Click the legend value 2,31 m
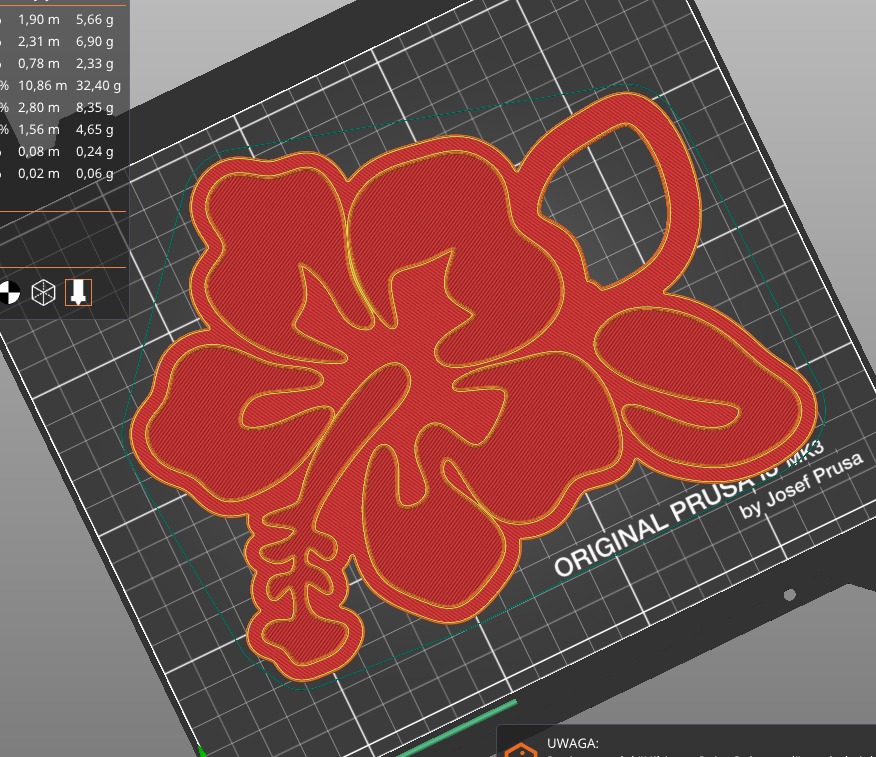This screenshot has width=876, height=757. pyautogui.click(x=39, y=41)
